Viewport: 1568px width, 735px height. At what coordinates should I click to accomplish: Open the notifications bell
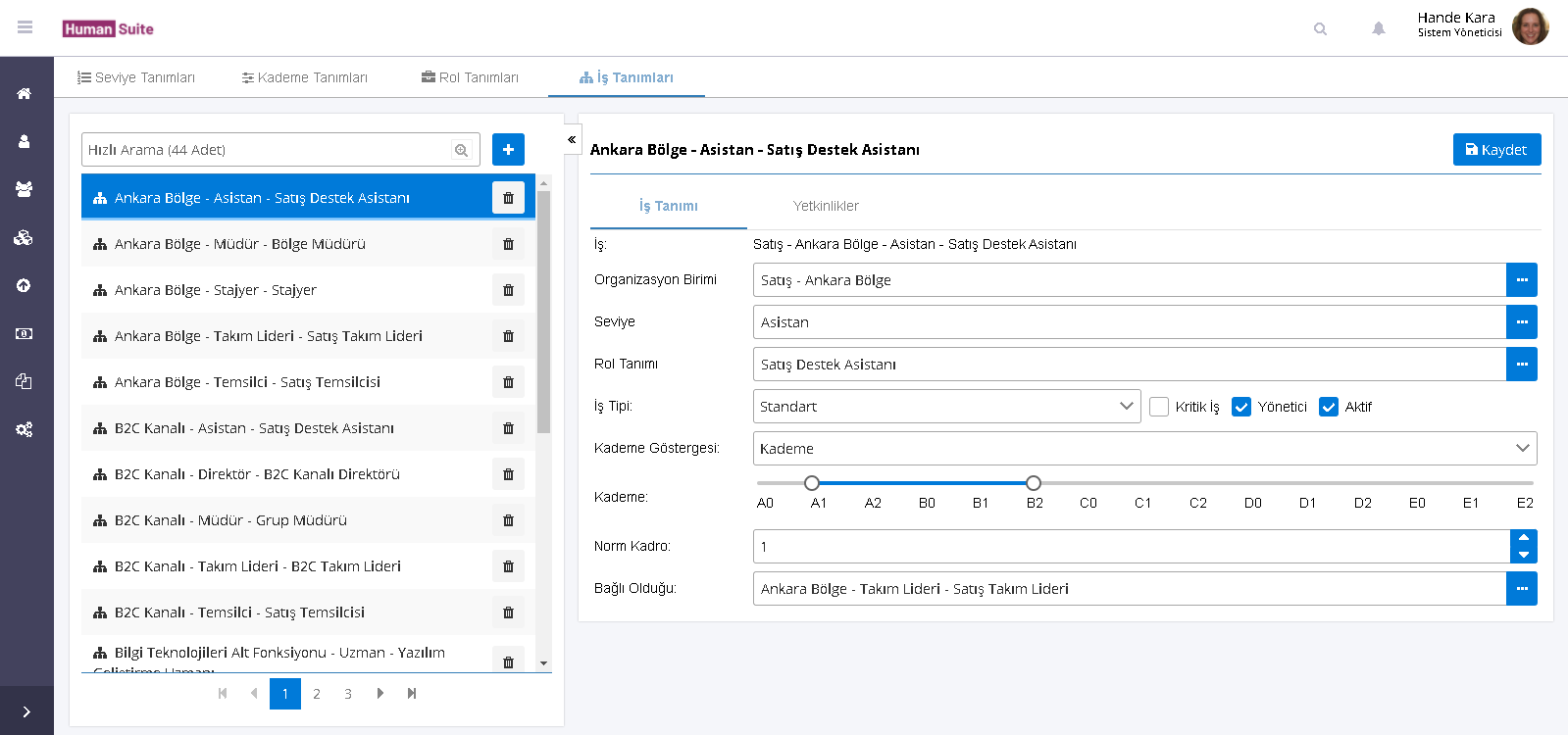(1378, 28)
